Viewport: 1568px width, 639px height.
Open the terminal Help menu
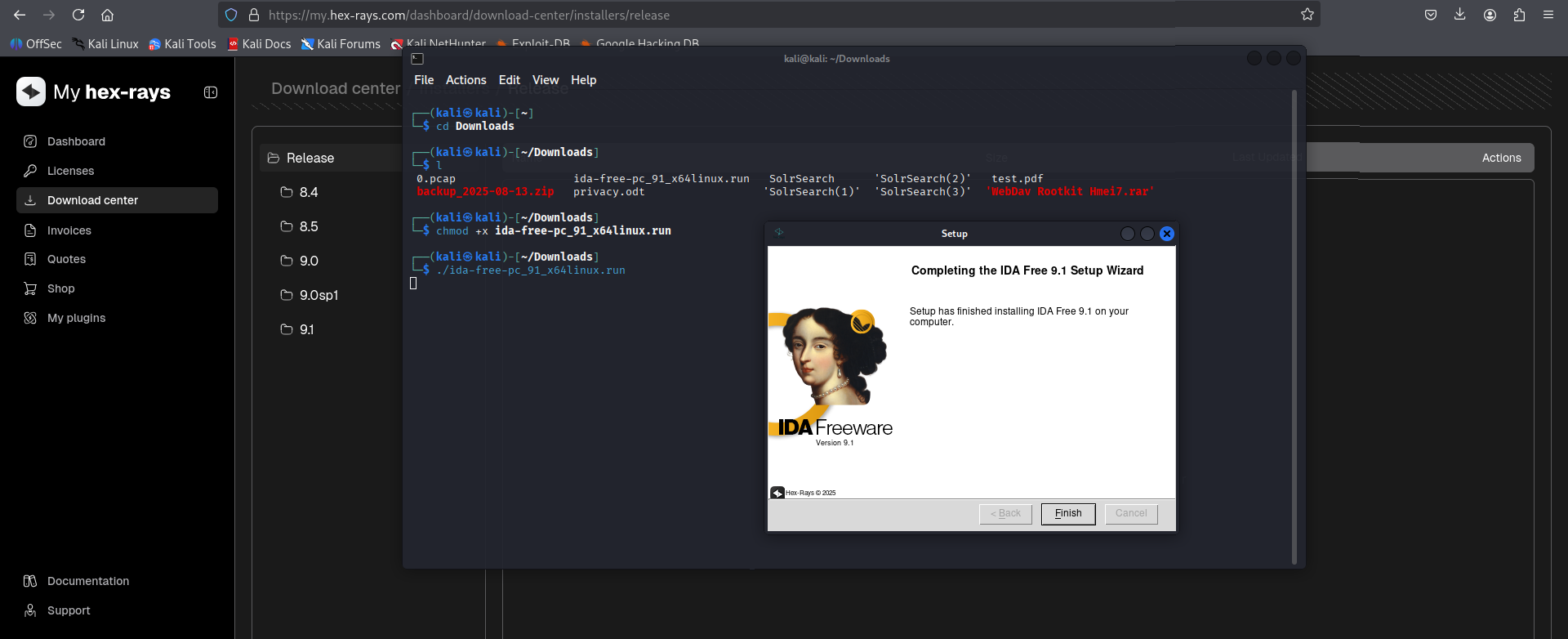click(x=583, y=80)
